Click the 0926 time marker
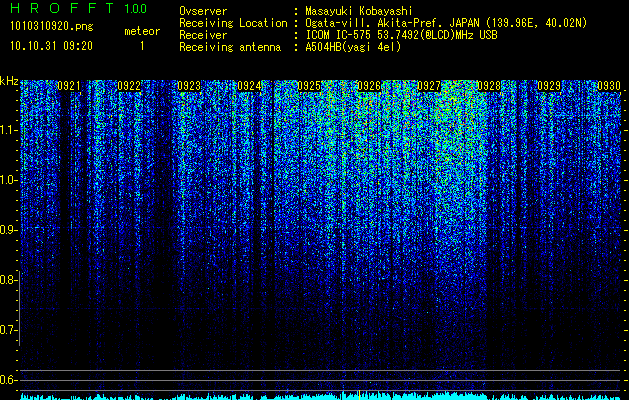Image resolution: width=629 pixels, height=400 pixels. click(369, 86)
